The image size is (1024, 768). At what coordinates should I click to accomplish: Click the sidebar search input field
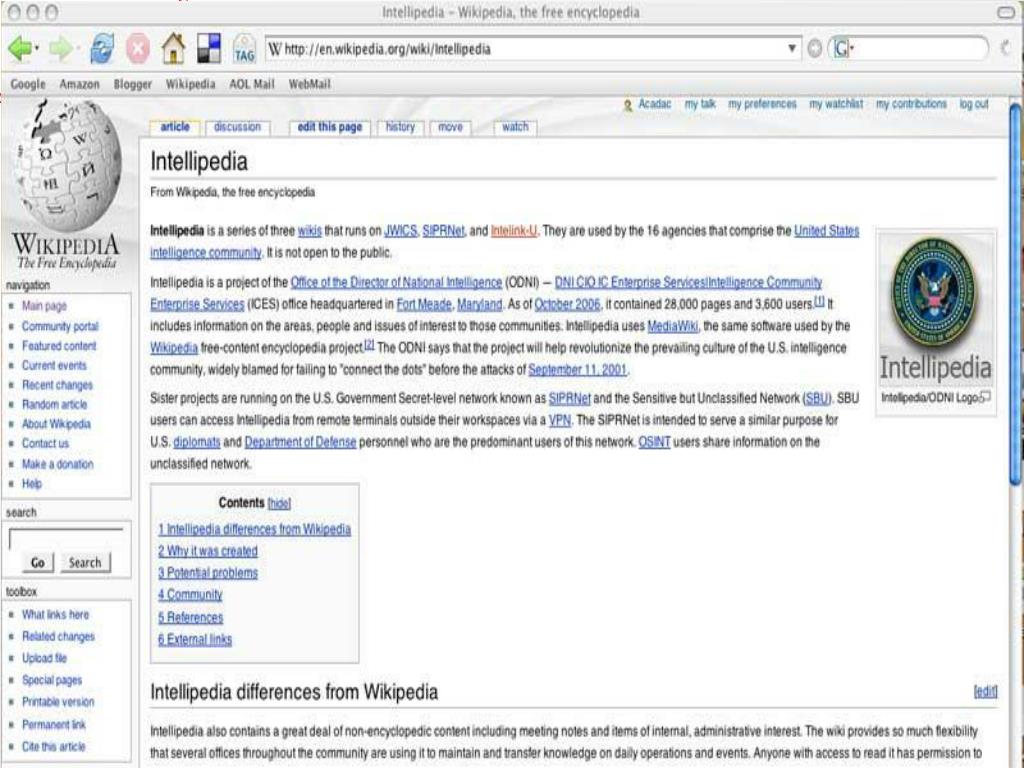[x=66, y=538]
